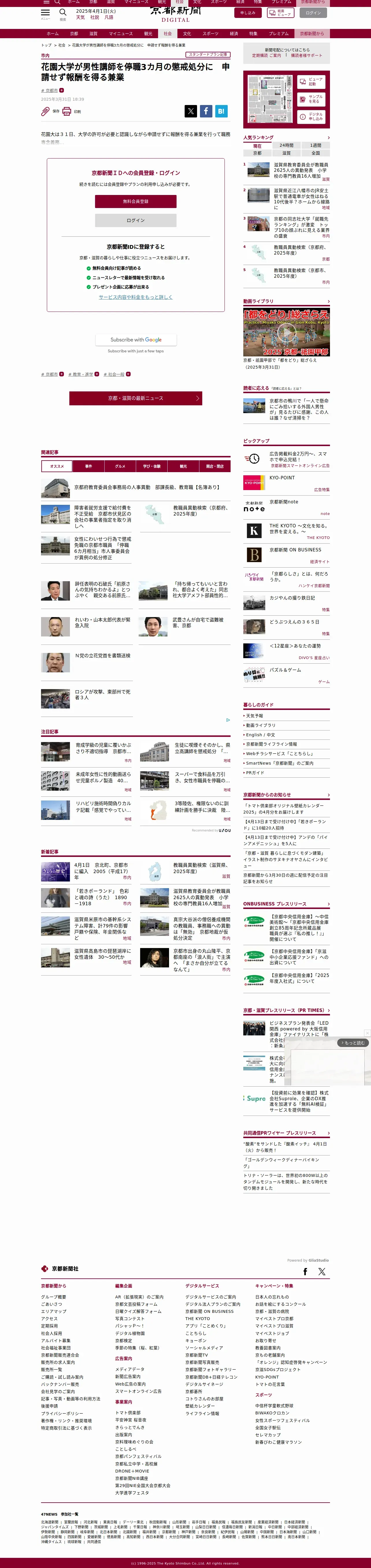
Task: Click plus icon beside top 京都市 tag
Action: pos(62,90)
